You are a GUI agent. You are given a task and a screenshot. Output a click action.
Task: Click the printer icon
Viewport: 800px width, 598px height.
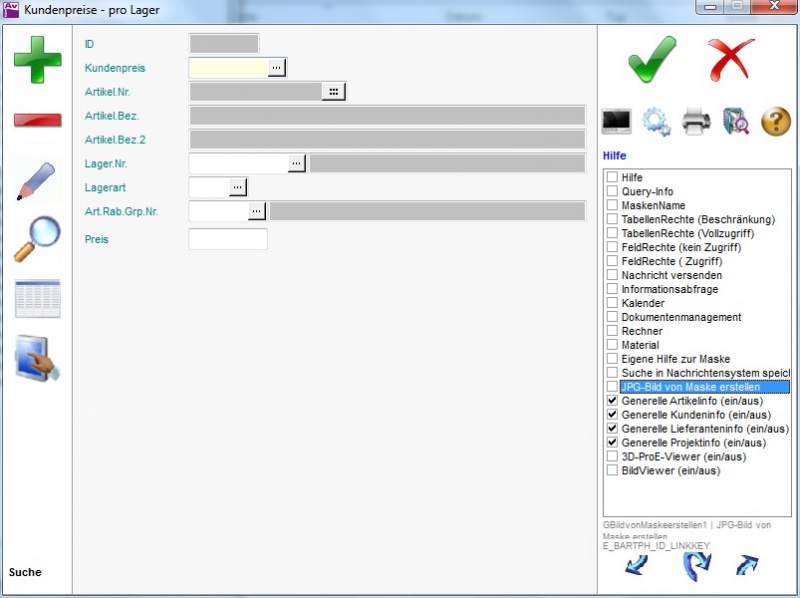point(696,122)
